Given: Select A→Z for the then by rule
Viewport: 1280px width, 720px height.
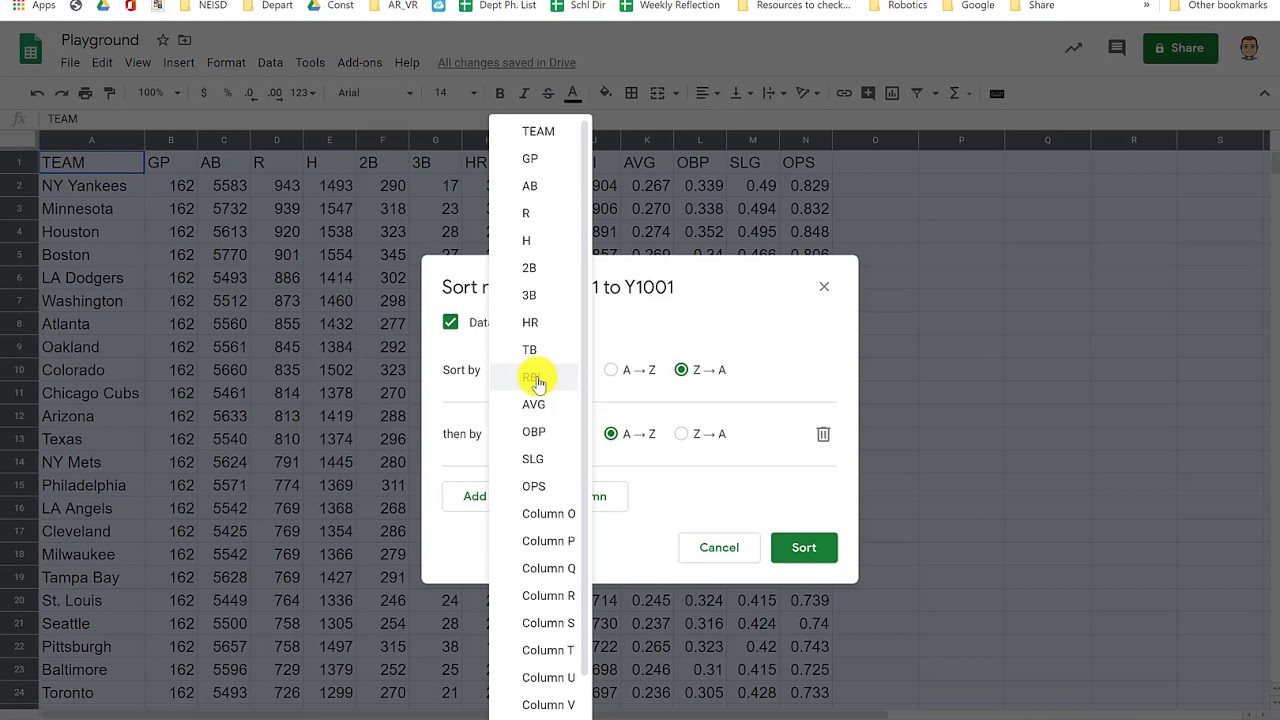Looking at the screenshot, I should click(611, 434).
